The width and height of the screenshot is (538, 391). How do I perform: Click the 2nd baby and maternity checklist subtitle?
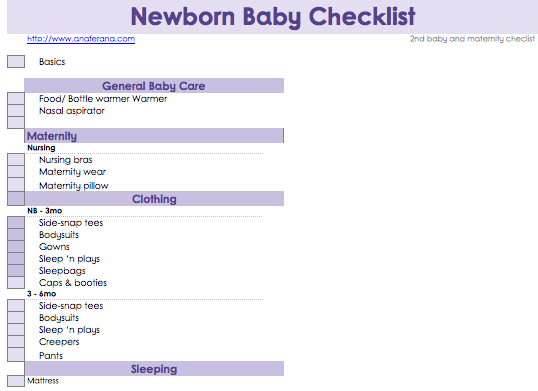(472, 39)
